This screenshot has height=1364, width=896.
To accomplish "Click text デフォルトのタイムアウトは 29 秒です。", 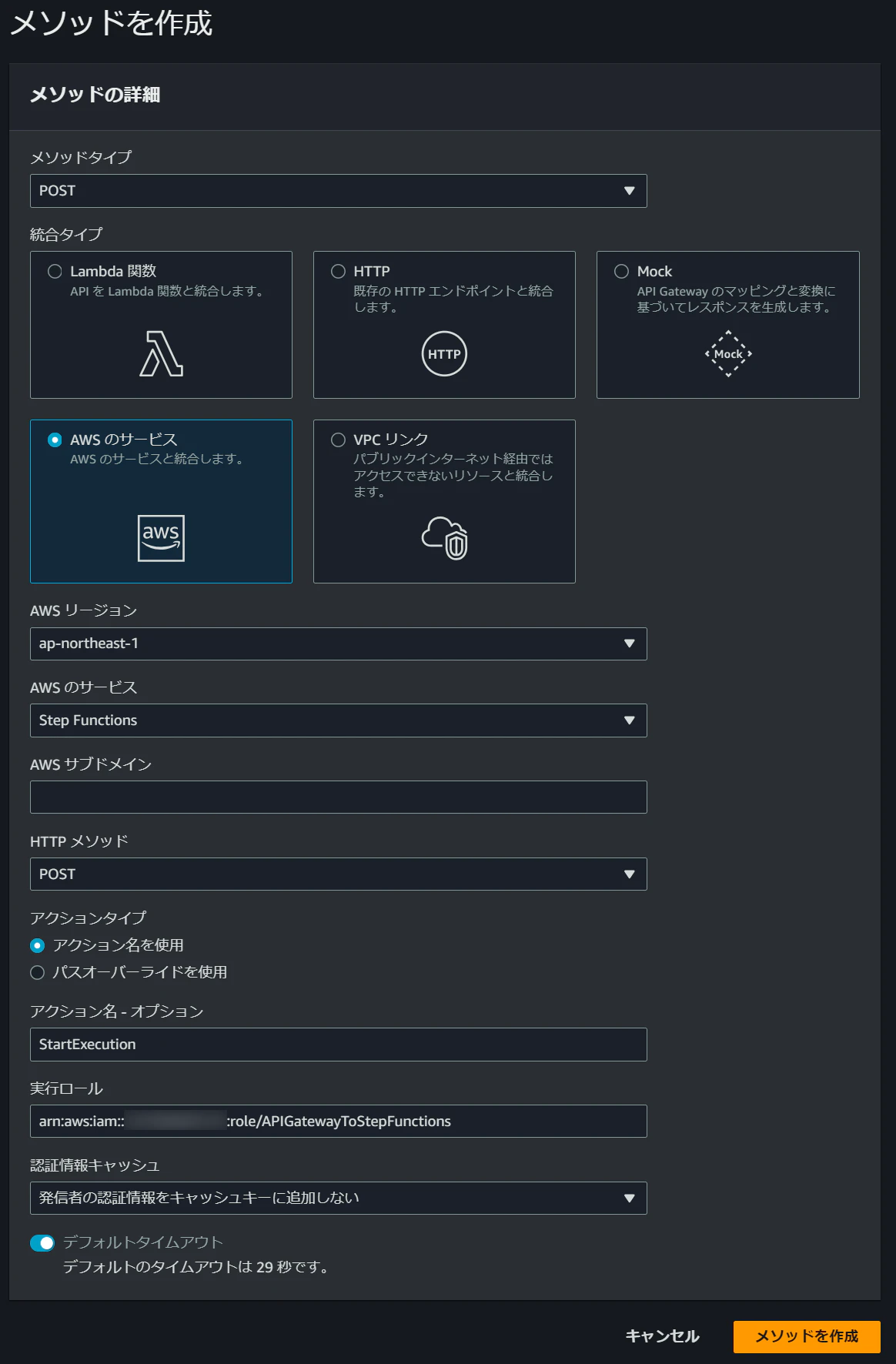I will tap(197, 1267).
